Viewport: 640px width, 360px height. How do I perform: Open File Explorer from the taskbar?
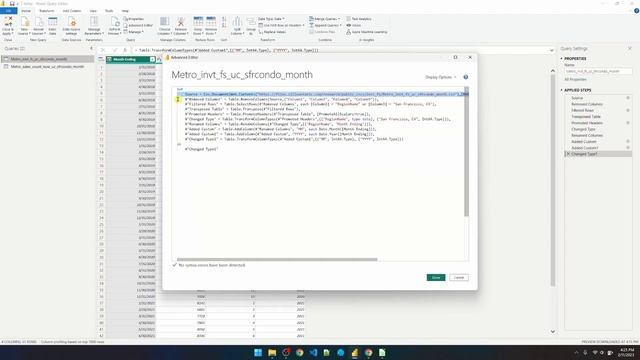click(x=272, y=353)
